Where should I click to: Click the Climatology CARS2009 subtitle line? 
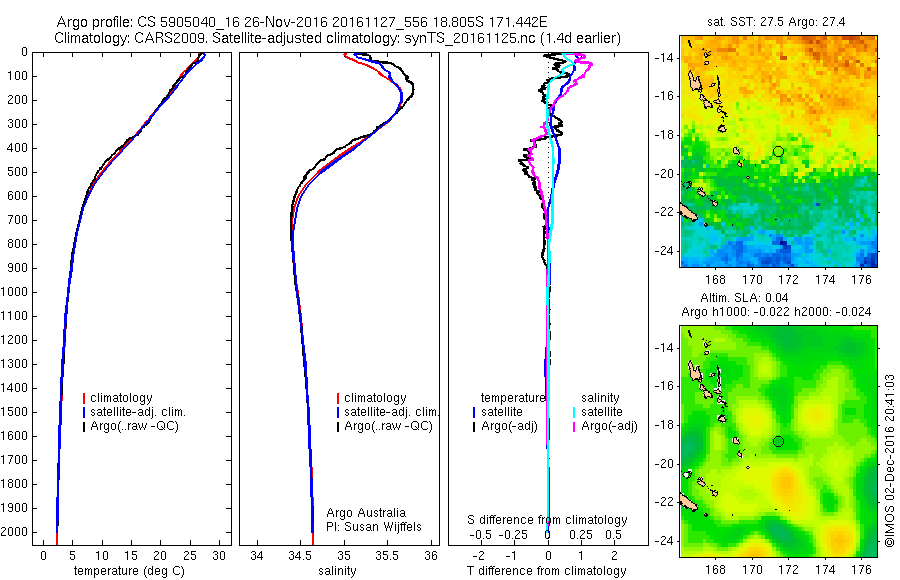coord(338,38)
